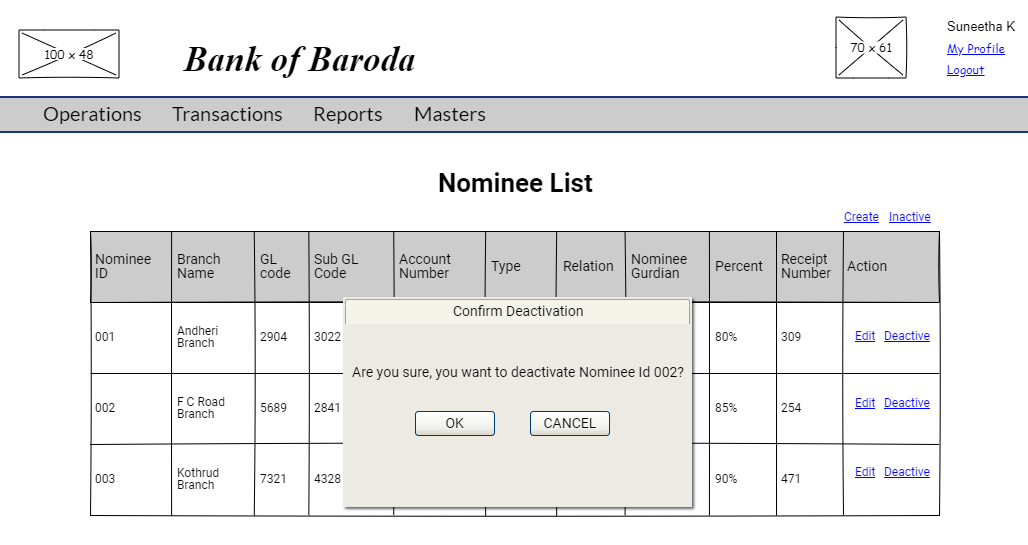This screenshot has width=1028, height=545.
Task: Click the Receipt Number column header
Action: [x=809, y=266]
